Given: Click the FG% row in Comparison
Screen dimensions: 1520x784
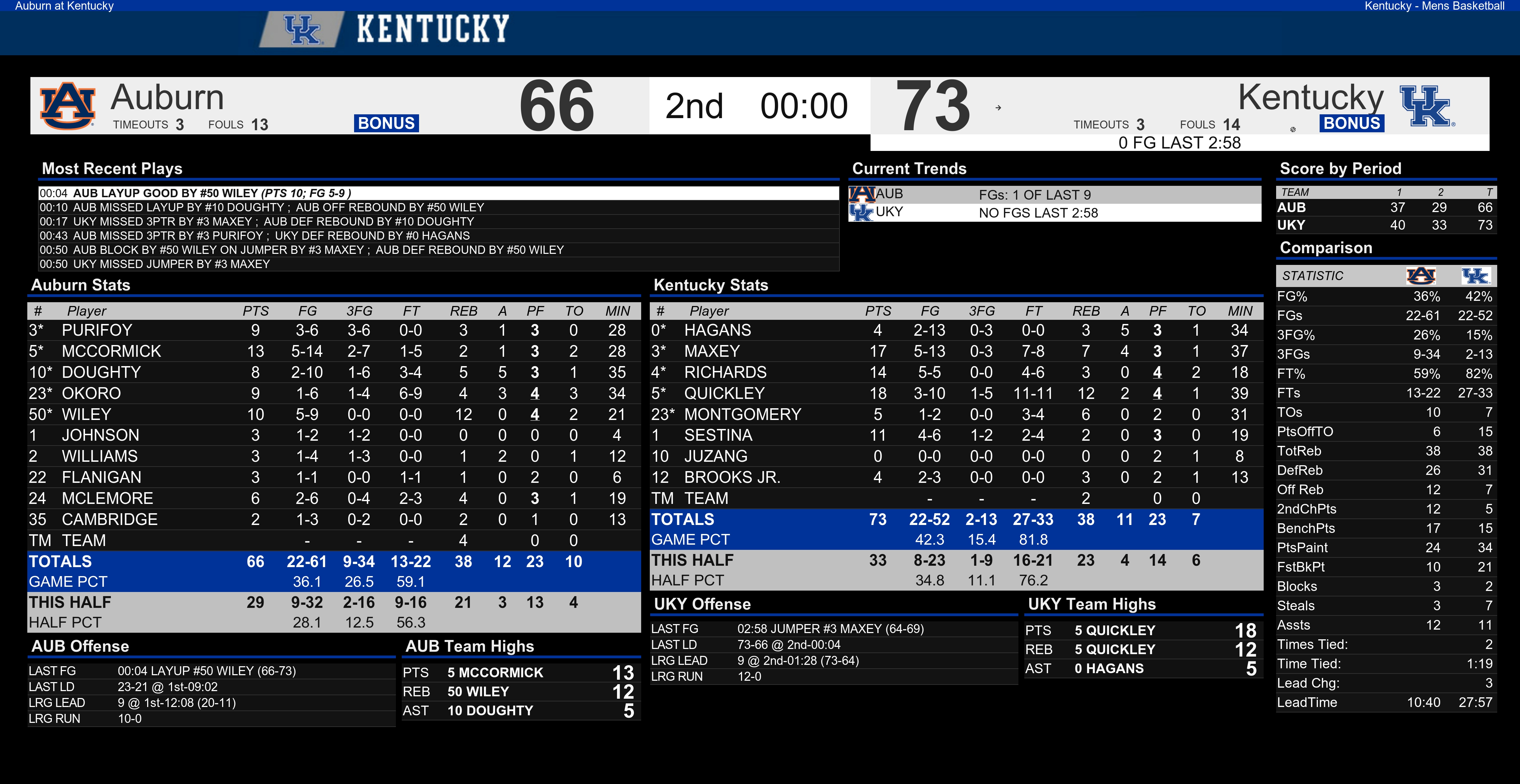Looking at the screenshot, I should [x=1386, y=297].
